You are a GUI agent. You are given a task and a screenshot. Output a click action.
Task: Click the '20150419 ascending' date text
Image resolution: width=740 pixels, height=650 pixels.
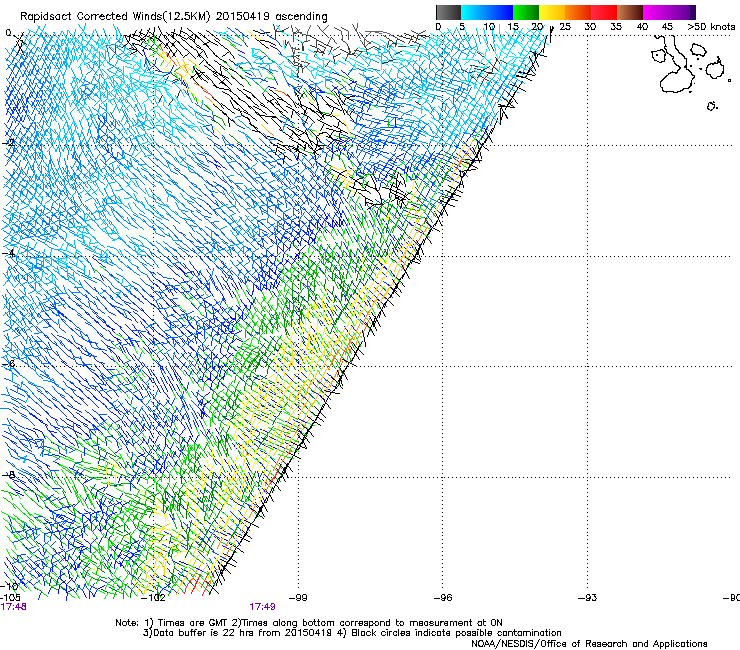tap(271, 17)
